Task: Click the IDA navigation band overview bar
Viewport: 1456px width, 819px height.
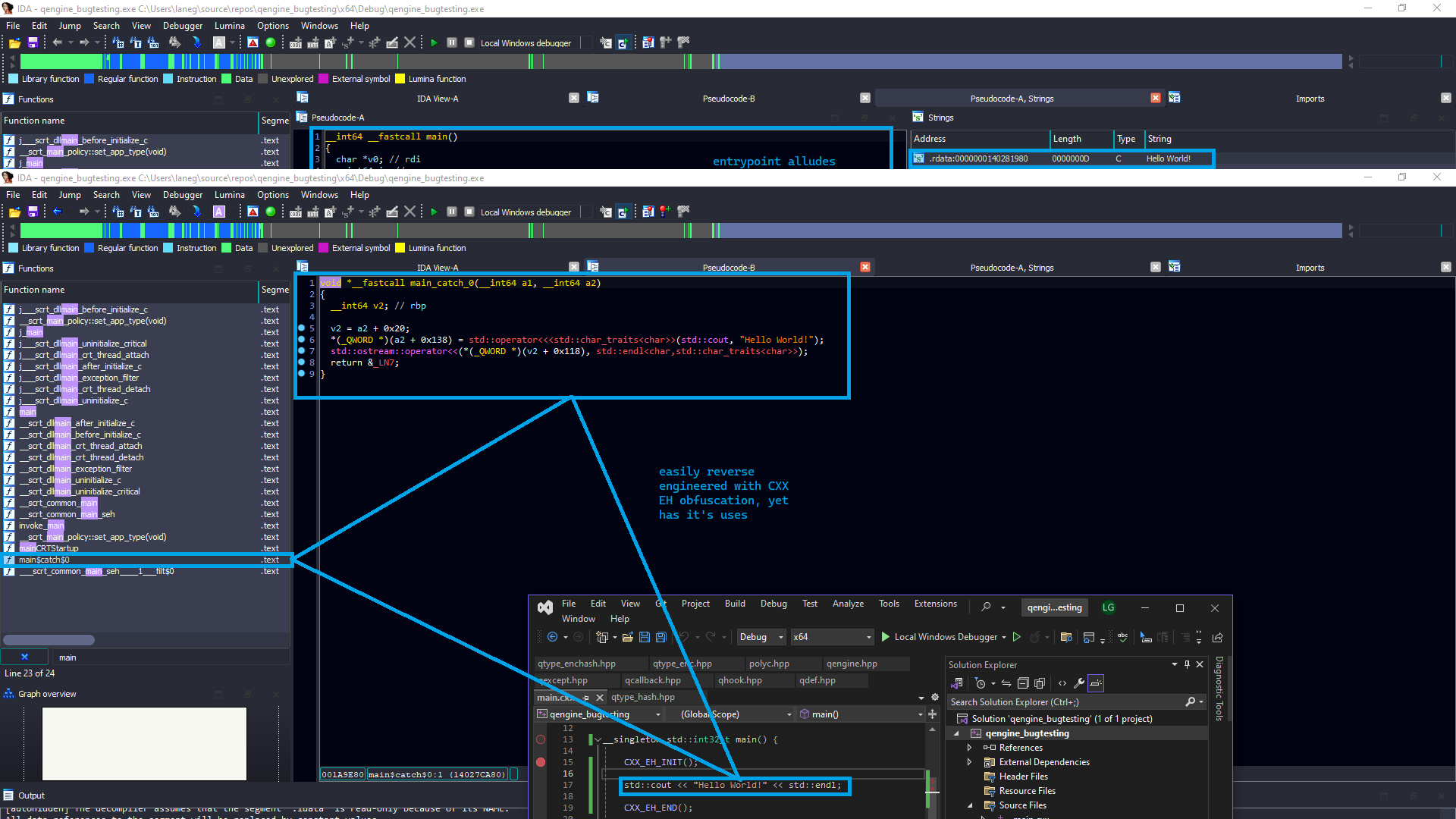Action: pos(682,231)
